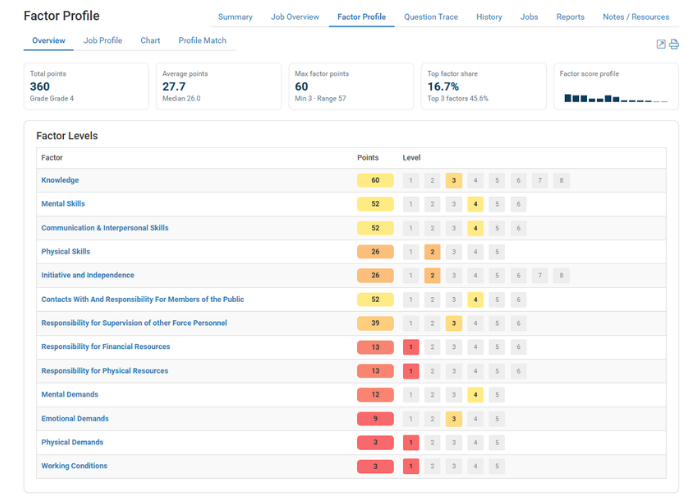Select level 6 for Responsibility for Physical Resources
700x500 pixels.
(518, 371)
